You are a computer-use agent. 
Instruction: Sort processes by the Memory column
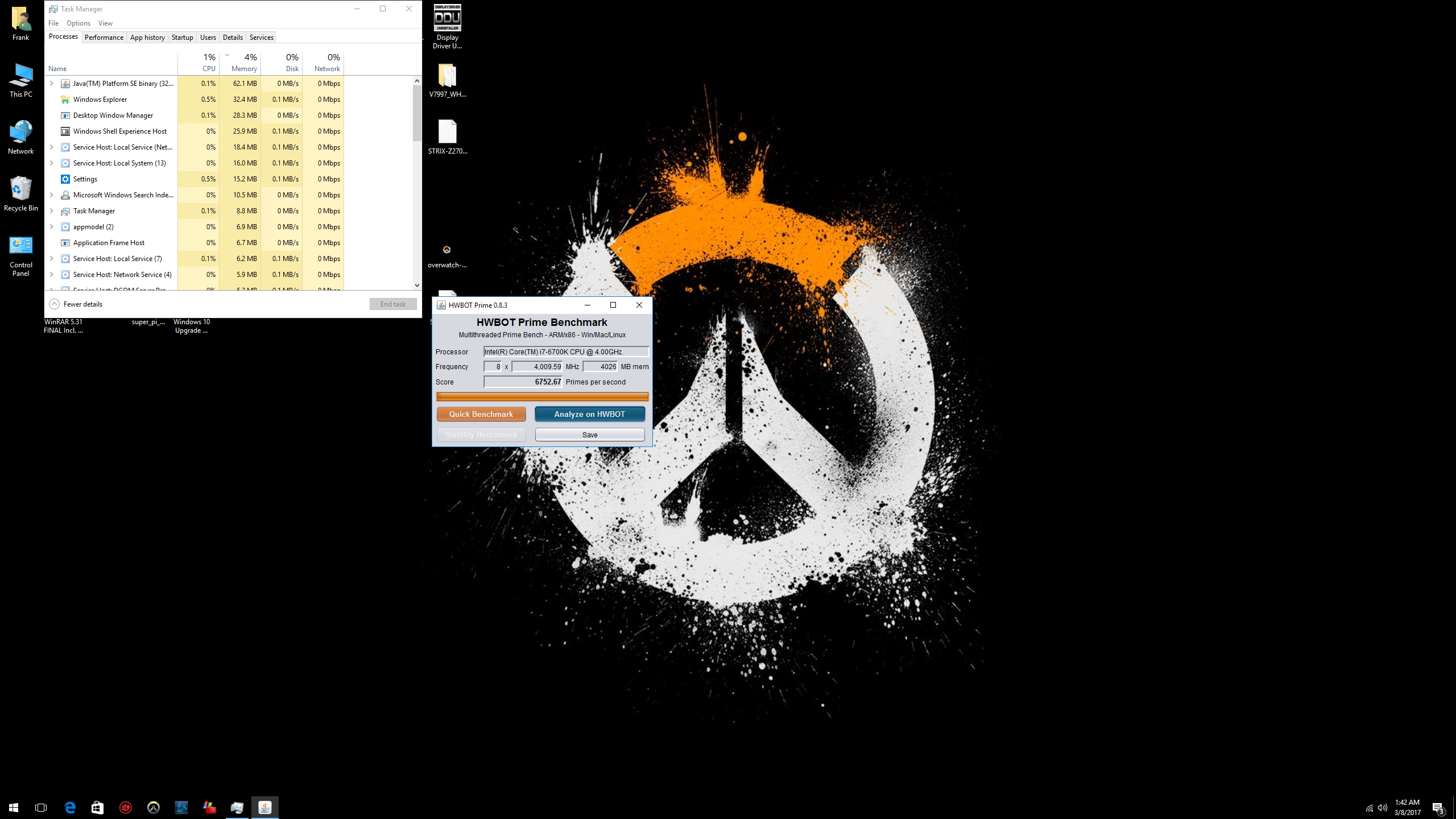coord(240,63)
